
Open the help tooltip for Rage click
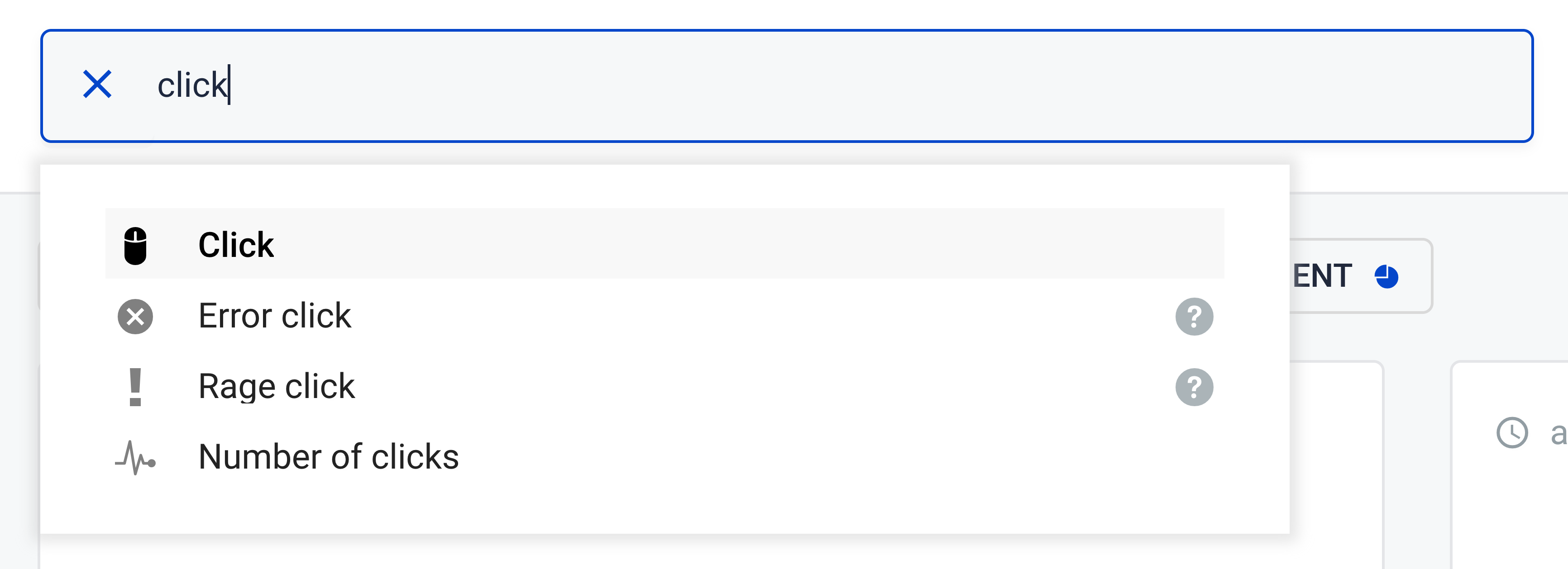(x=1194, y=387)
